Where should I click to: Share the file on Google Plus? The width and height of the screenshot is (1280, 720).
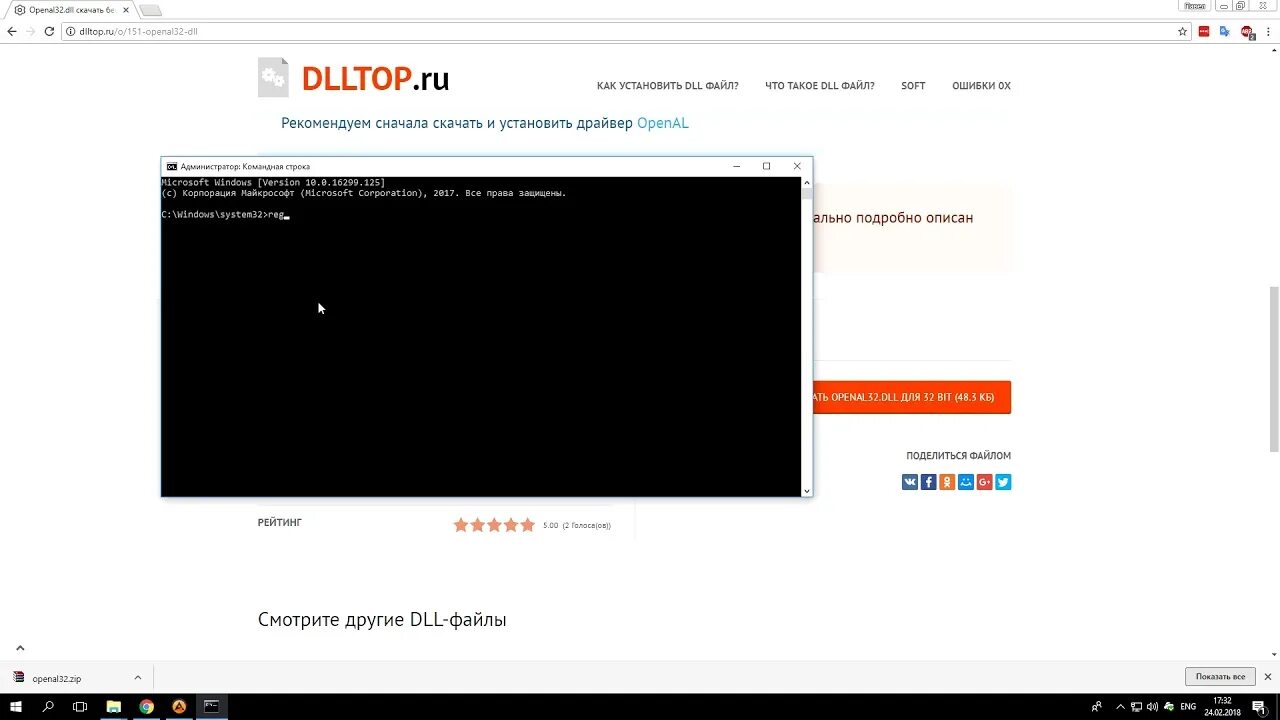pos(985,482)
